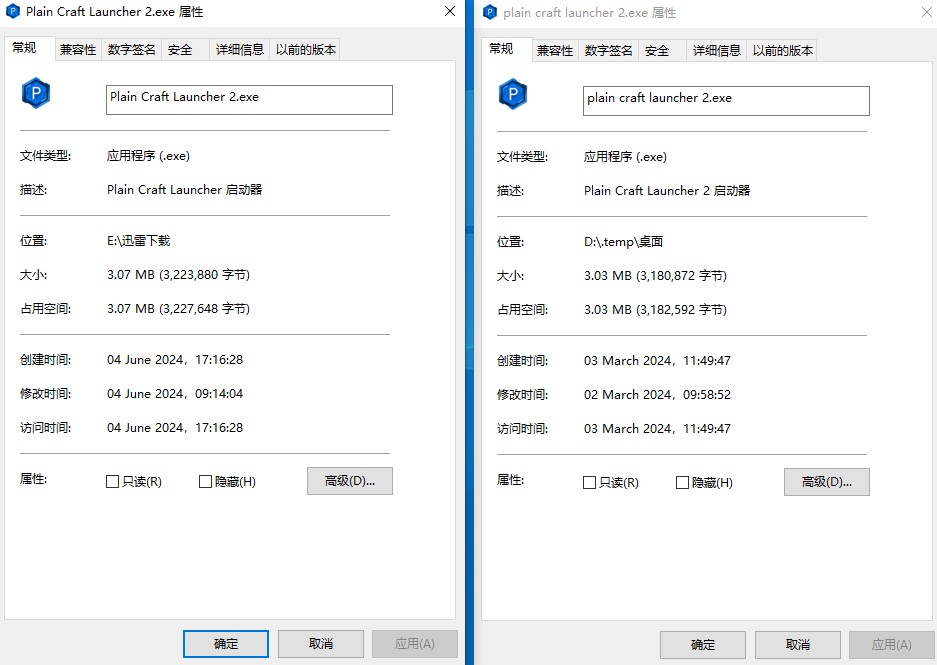Switch to 详细信息 tab in right window

[x=716, y=51]
